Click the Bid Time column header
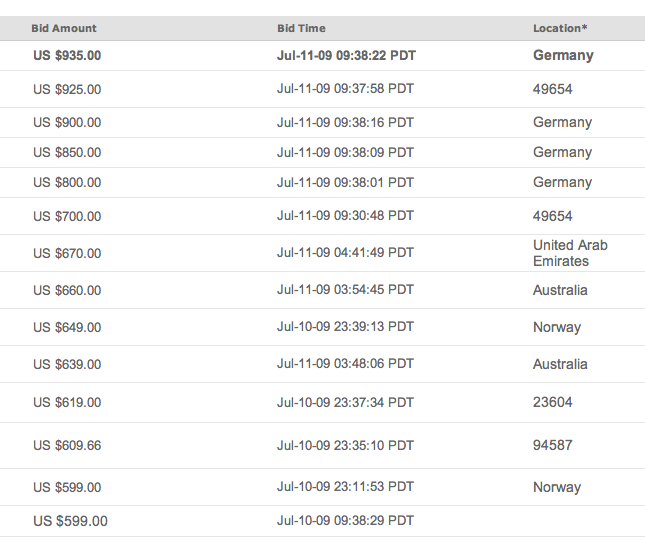645x553 pixels. (x=301, y=28)
